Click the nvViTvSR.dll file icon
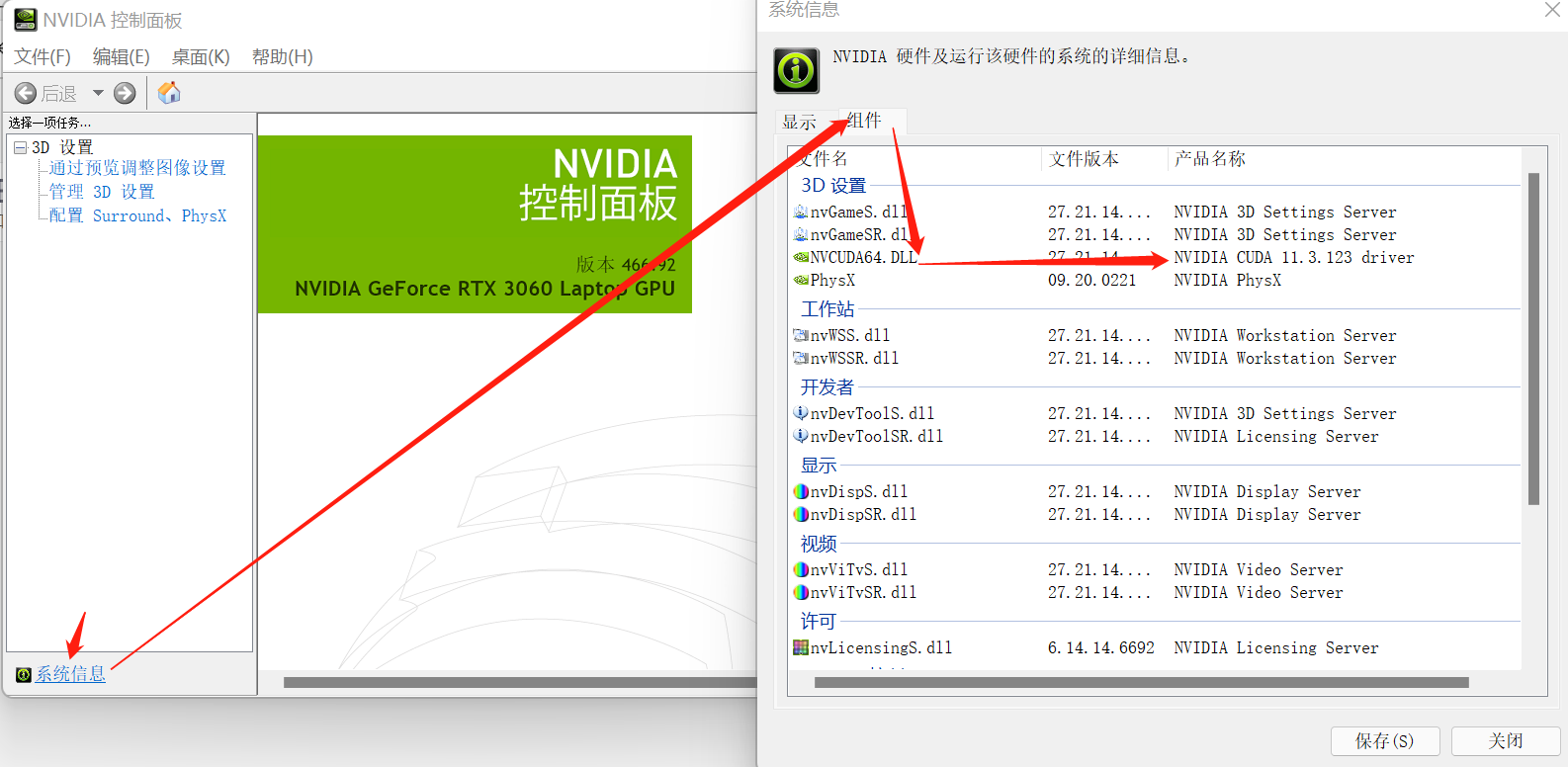Image resolution: width=1568 pixels, height=767 pixels. pyautogui.click(x=801, y=592)
